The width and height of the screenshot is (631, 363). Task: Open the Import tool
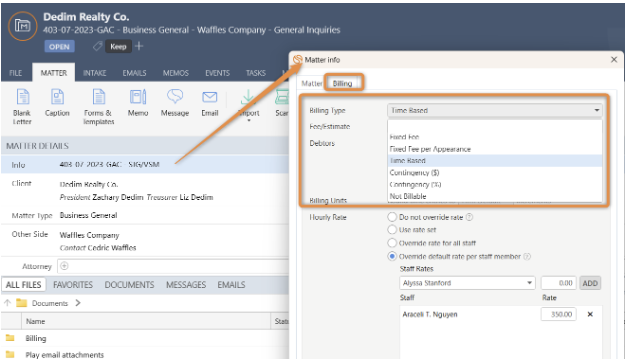pyautogui.click(x=248, y=104)
